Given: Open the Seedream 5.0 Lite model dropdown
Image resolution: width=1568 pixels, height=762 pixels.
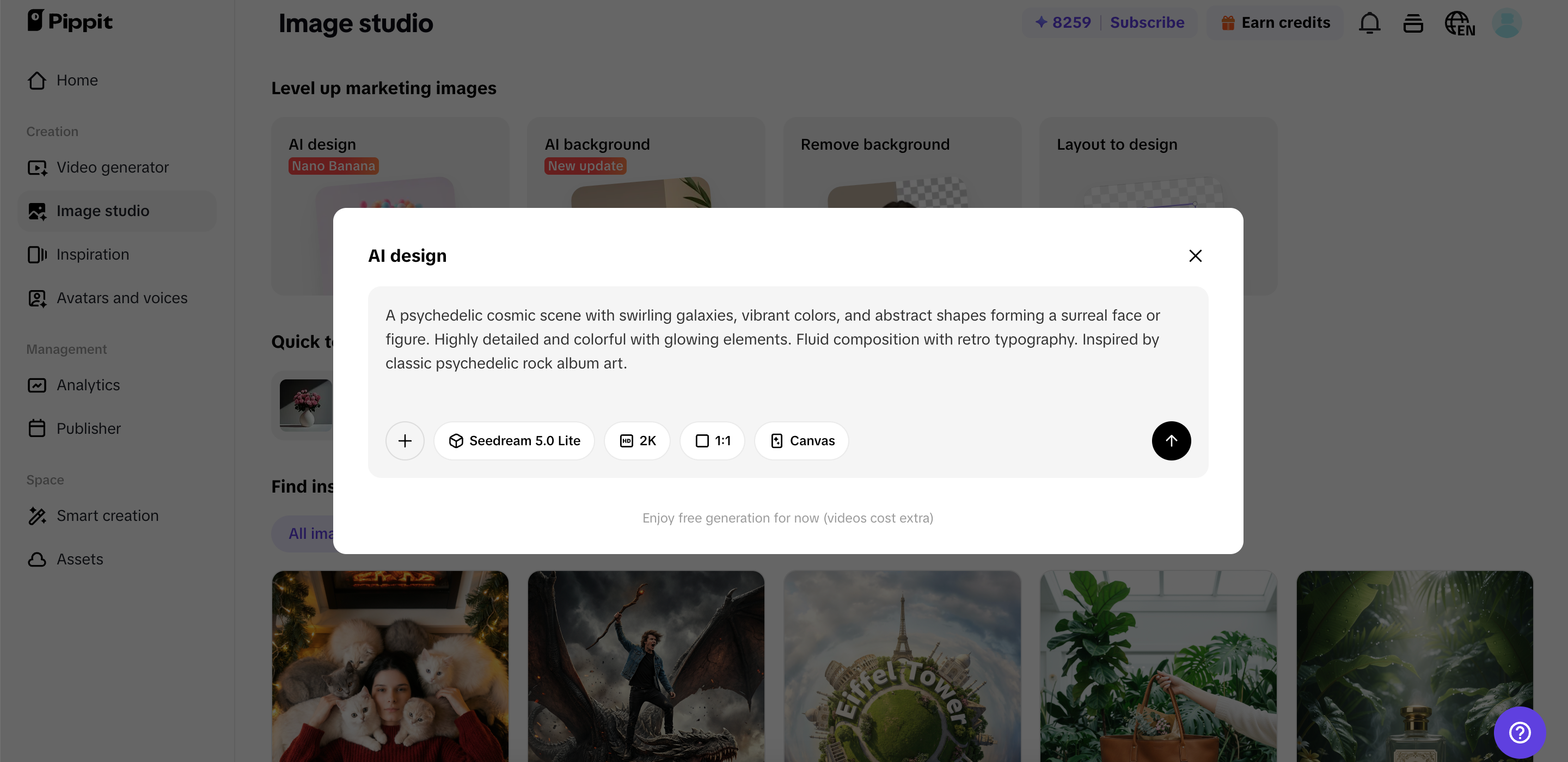Looking at the screenshot, I should pos(514,441).
